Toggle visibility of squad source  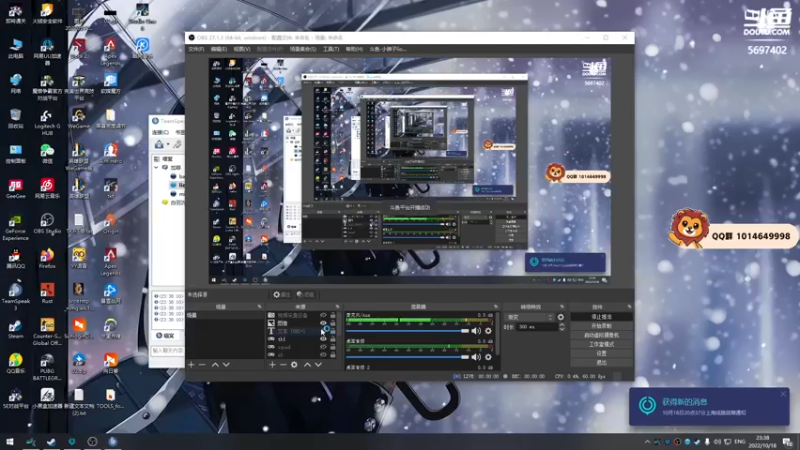point(323,347)
